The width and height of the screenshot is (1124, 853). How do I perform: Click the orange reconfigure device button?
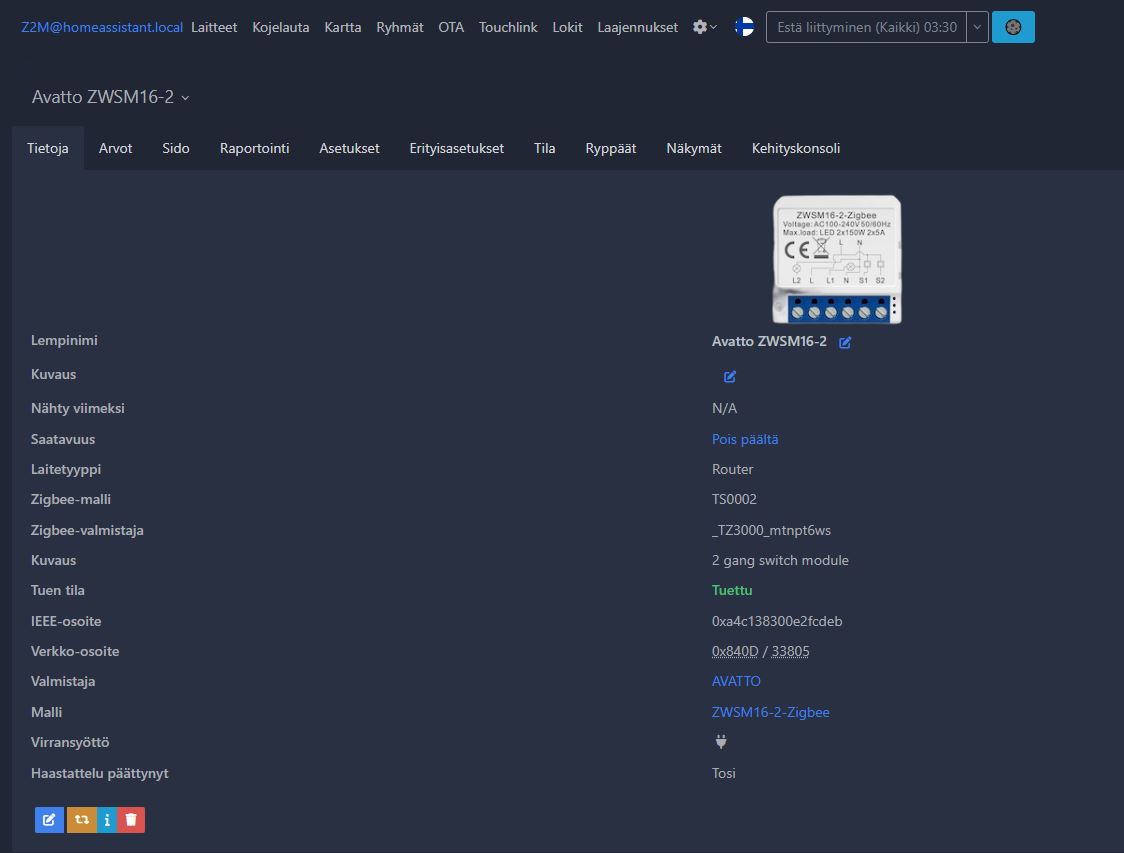[x=81, y=820]
